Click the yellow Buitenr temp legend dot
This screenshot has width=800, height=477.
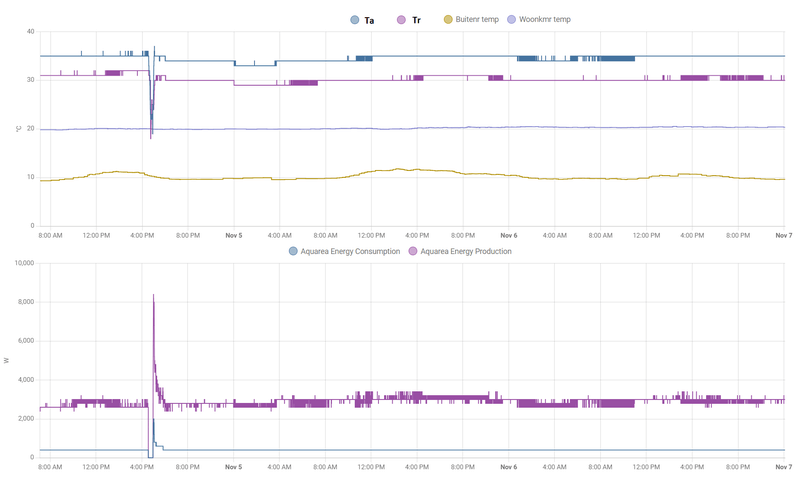(448, 20)
